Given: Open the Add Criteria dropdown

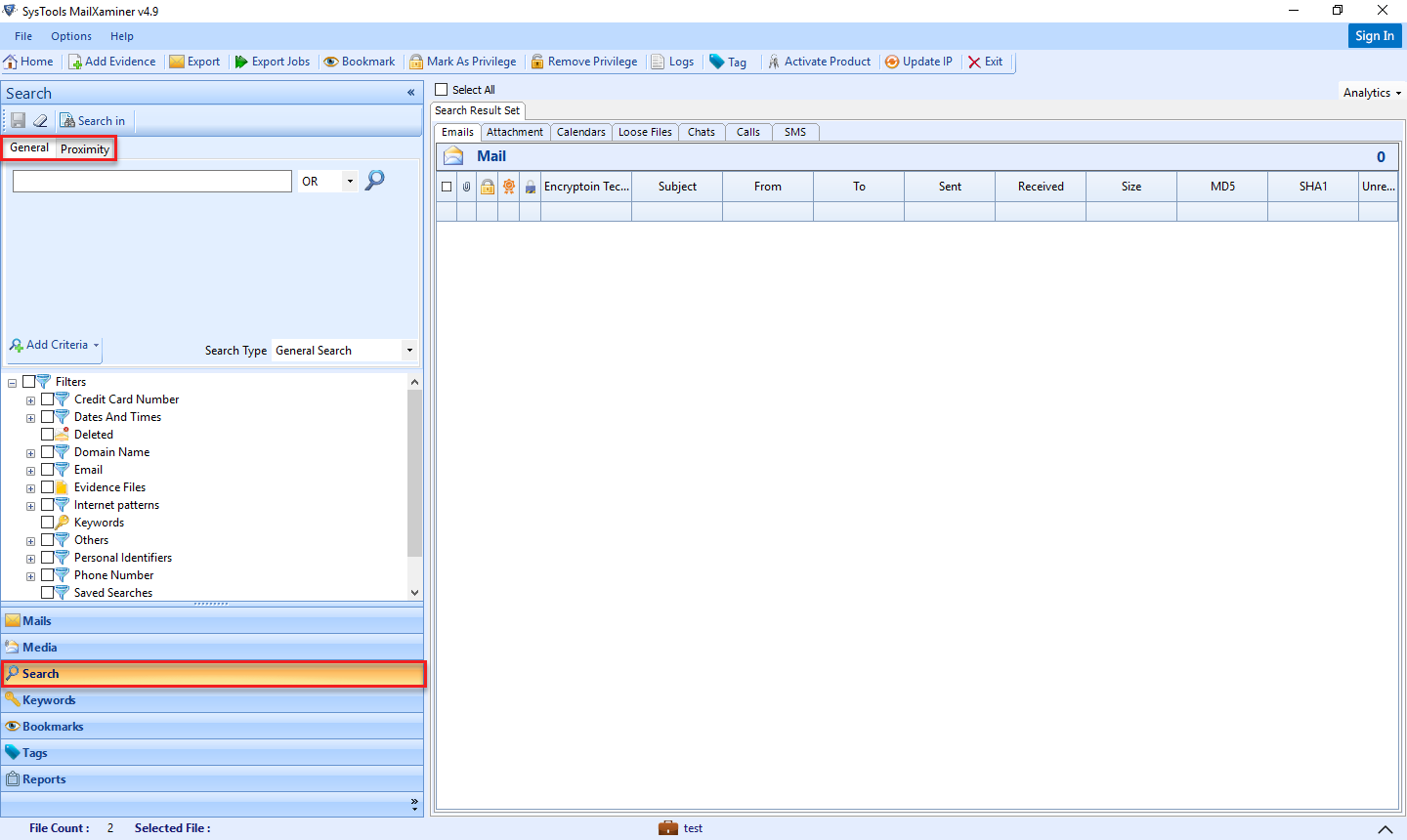Looking at the screenshot, I should (55, 345).
